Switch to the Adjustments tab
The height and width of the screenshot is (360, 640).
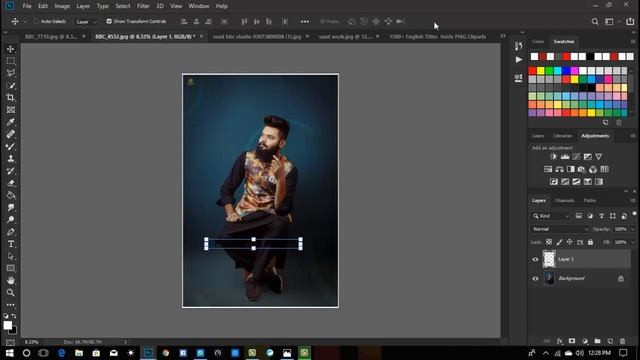point(595,136)
